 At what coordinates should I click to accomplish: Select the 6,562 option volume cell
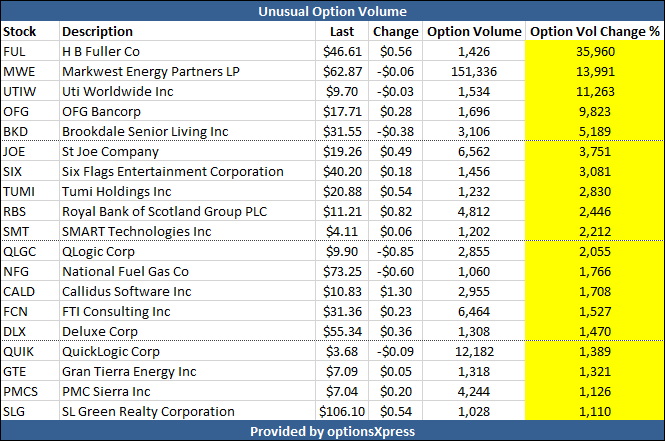tap(474, 152)
